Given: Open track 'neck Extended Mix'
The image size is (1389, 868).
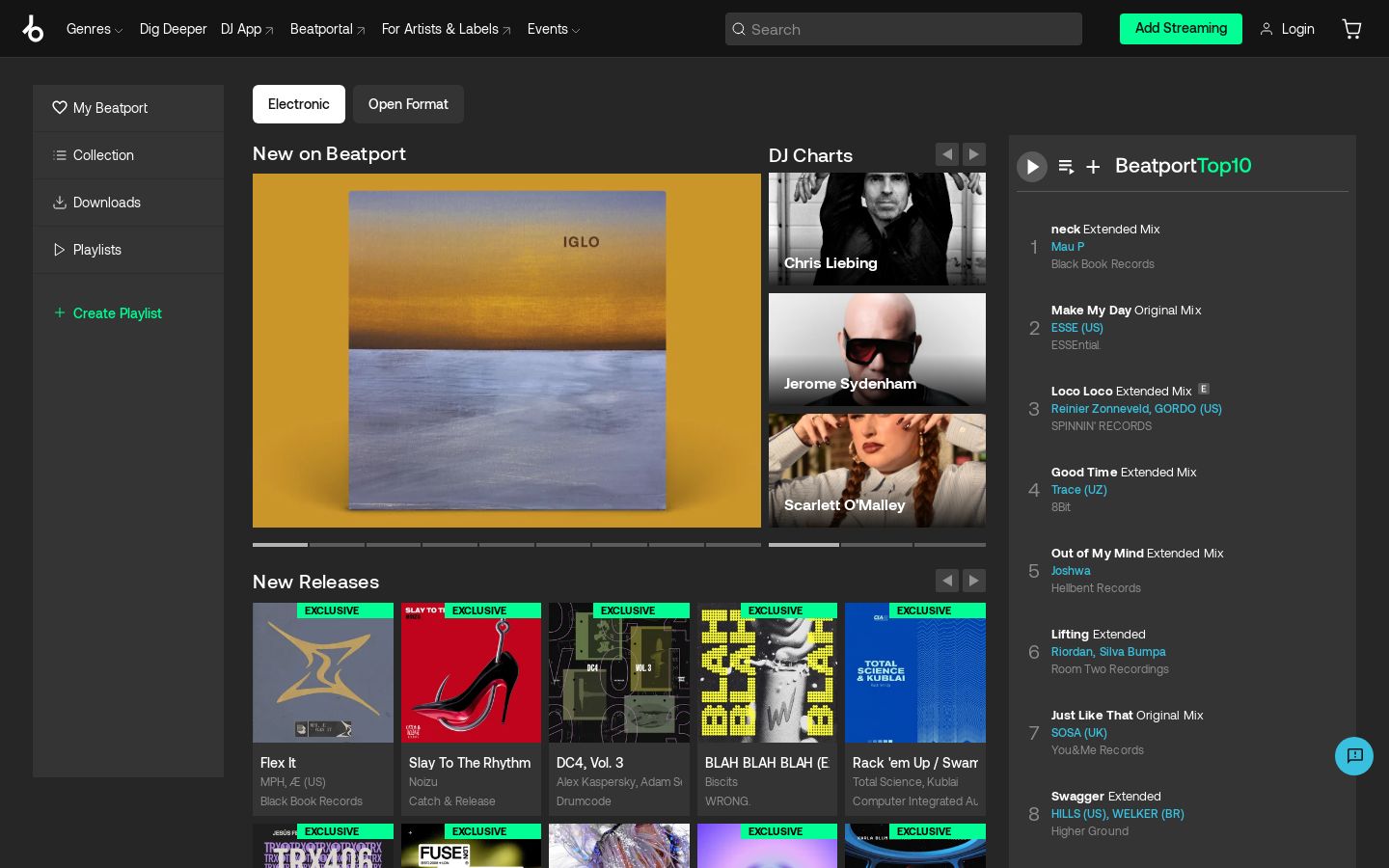Looking at the screenshot, I should pos(1105,230).
